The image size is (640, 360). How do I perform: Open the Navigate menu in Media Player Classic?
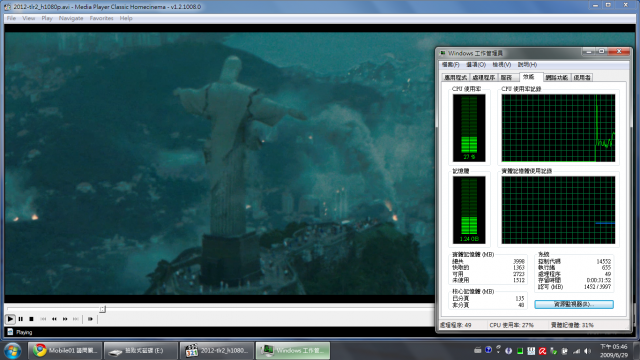71,18
